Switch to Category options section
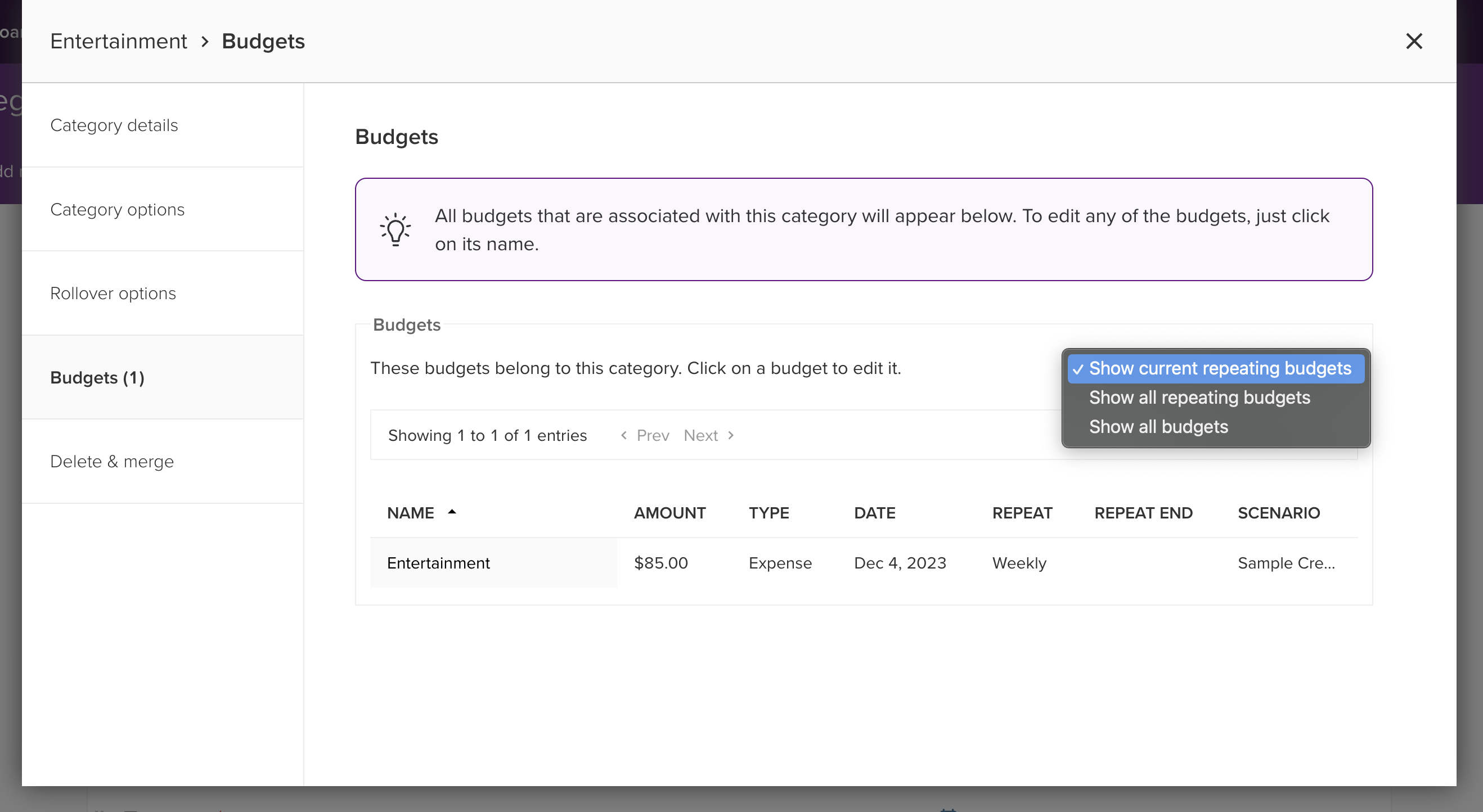The height and width of the screenshot is (812, 1483). pos(118,210)
